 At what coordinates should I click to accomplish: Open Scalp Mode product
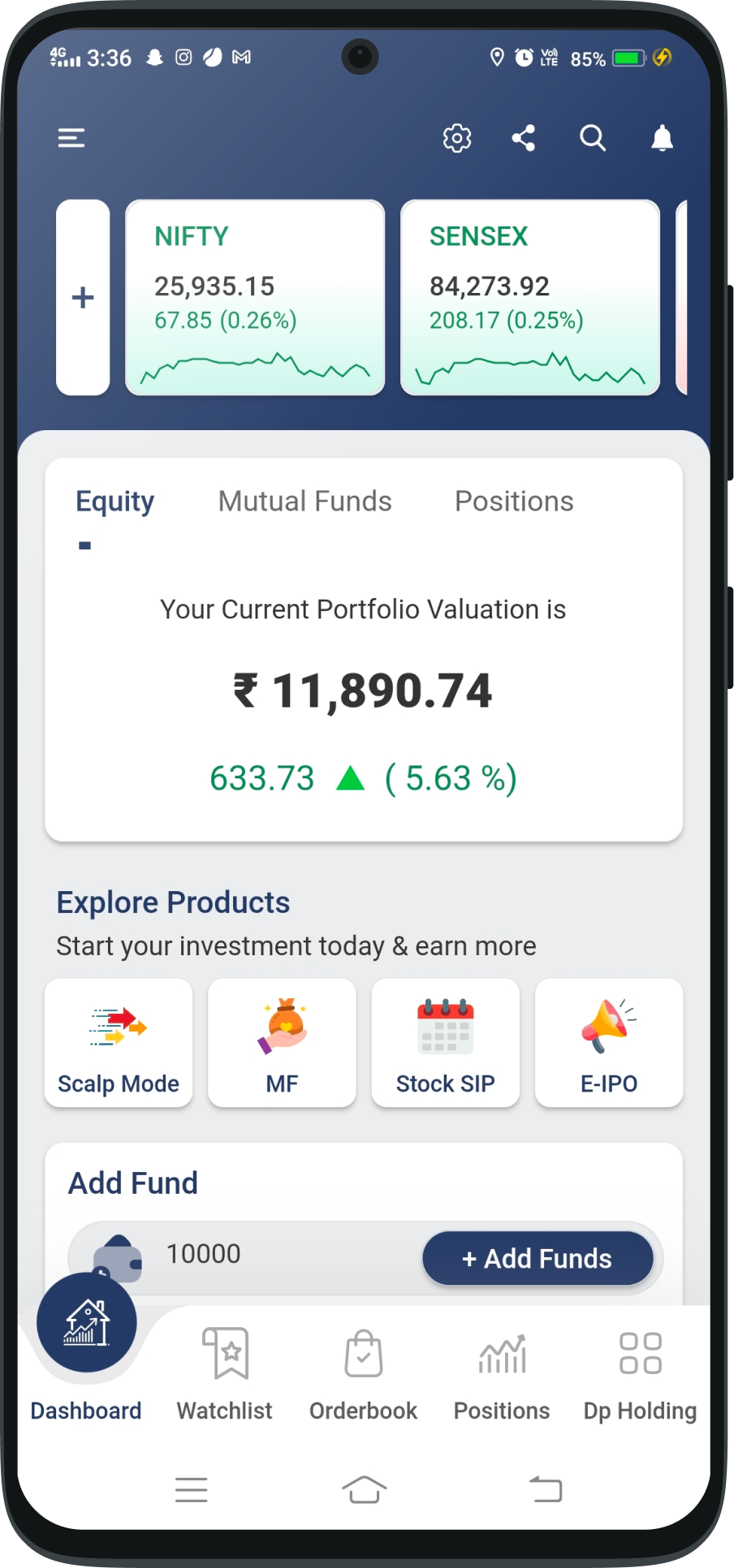pyautogui.click(x=119, y=1043)
